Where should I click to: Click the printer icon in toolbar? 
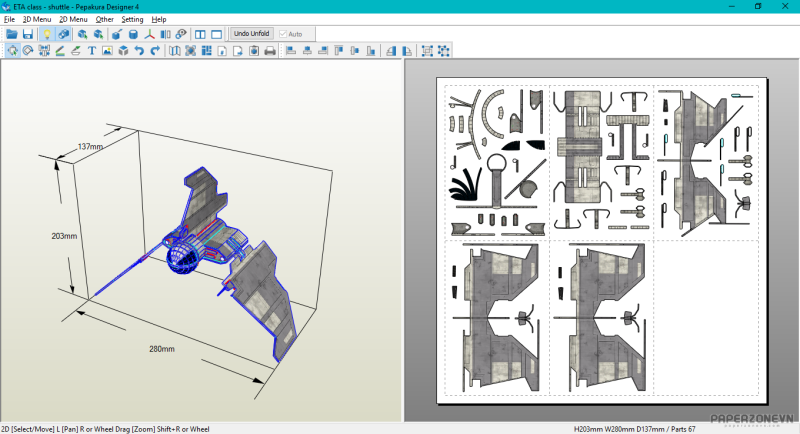tap(269, 50)
